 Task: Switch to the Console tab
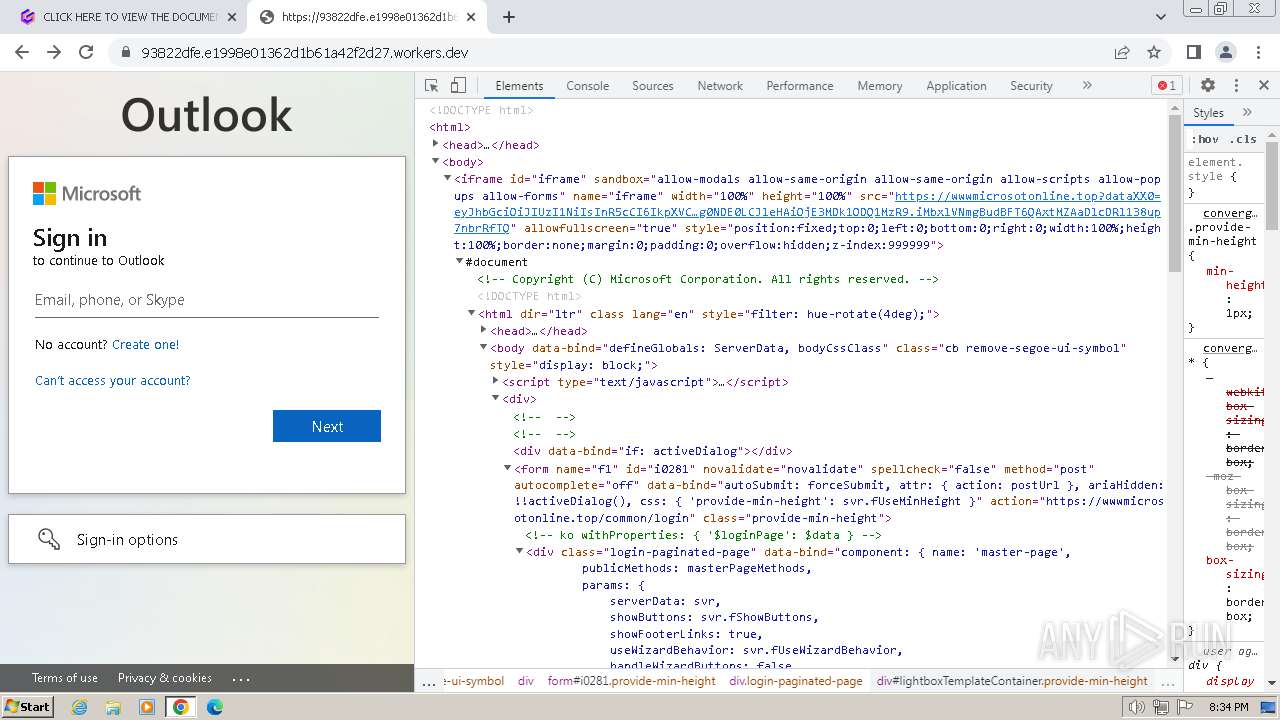[587, 86]
